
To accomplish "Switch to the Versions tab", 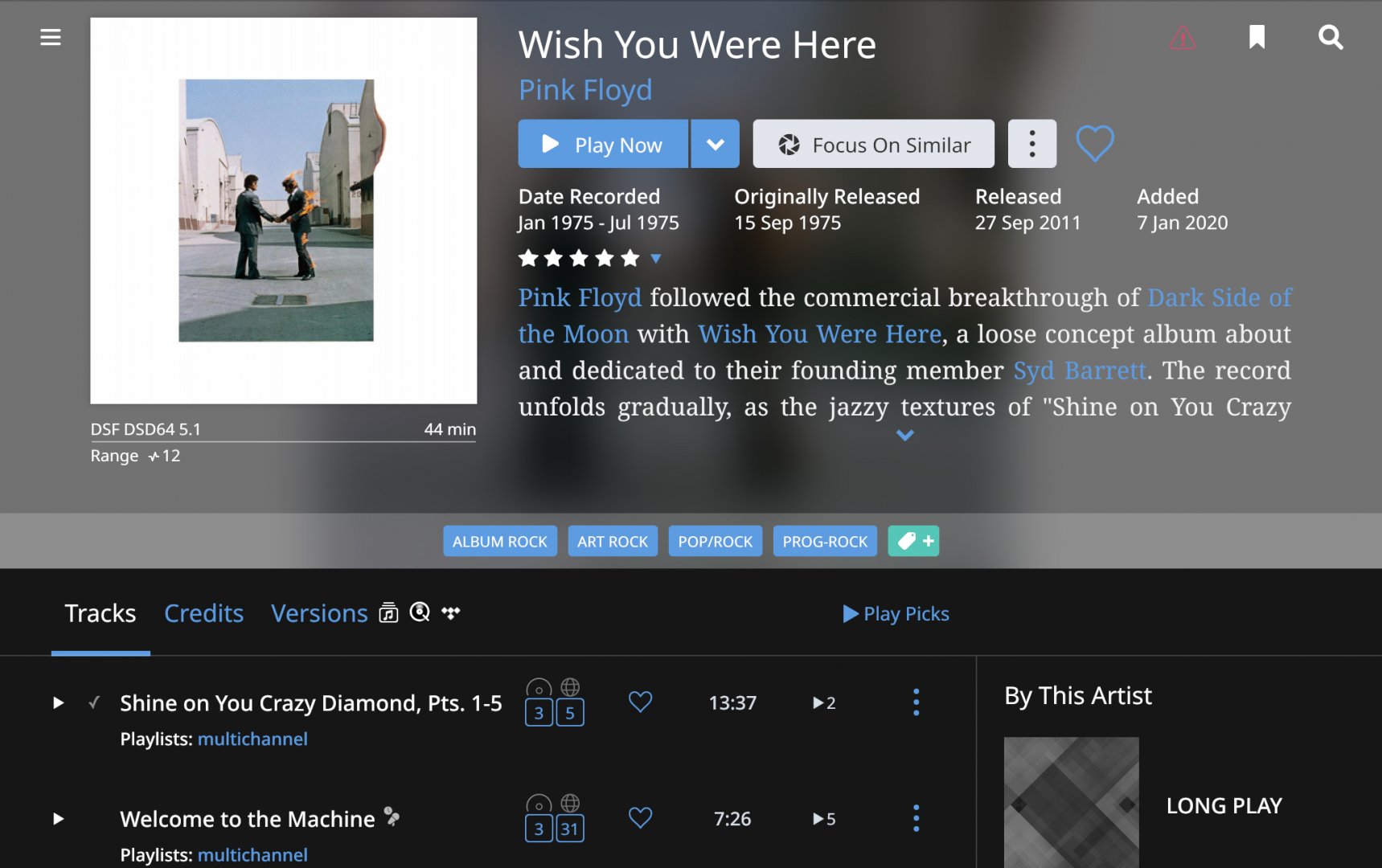I will (319, 613).
